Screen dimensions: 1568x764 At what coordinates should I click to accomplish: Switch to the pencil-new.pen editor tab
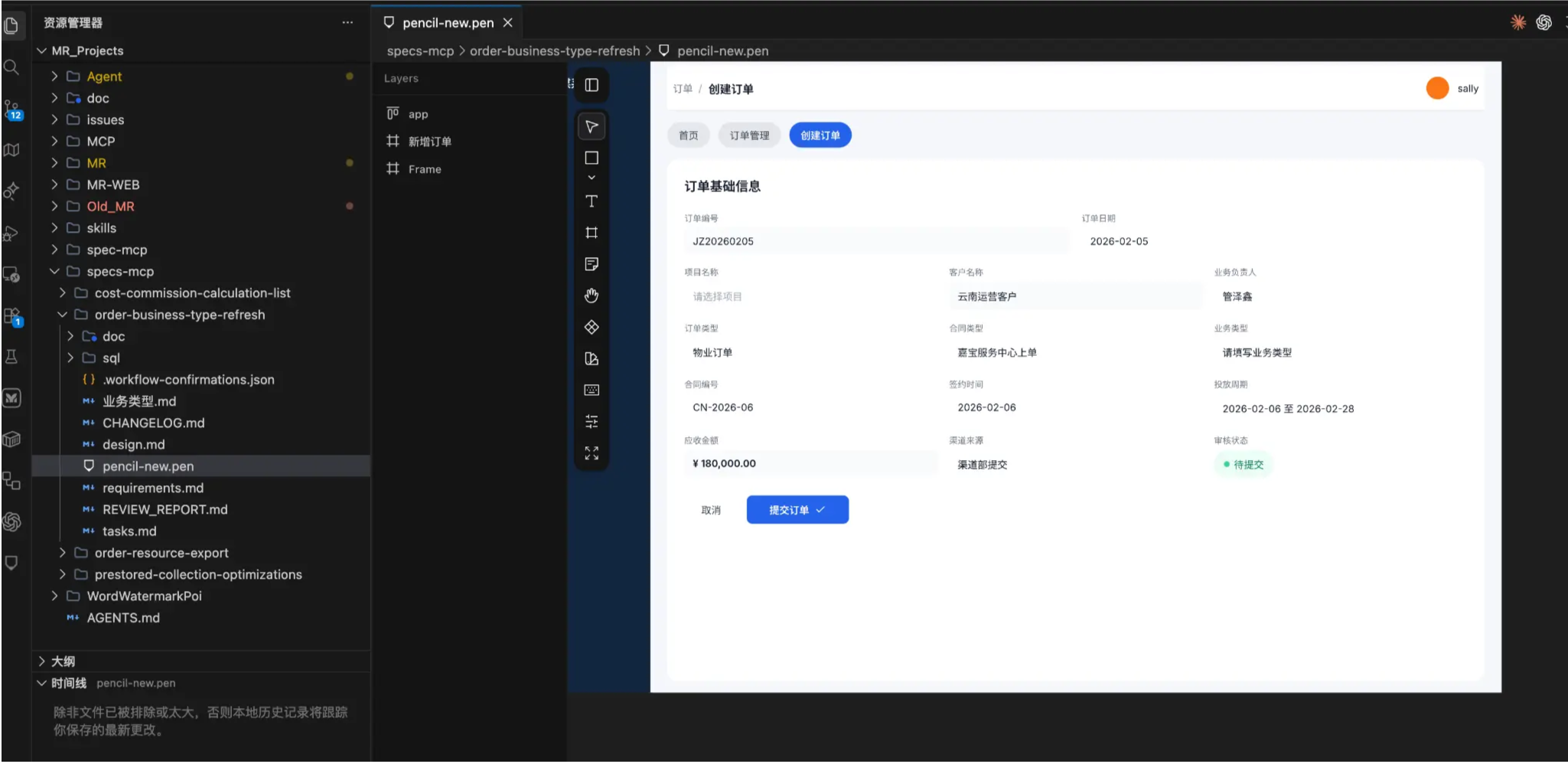pyautogui.click(x=448, y=23)
